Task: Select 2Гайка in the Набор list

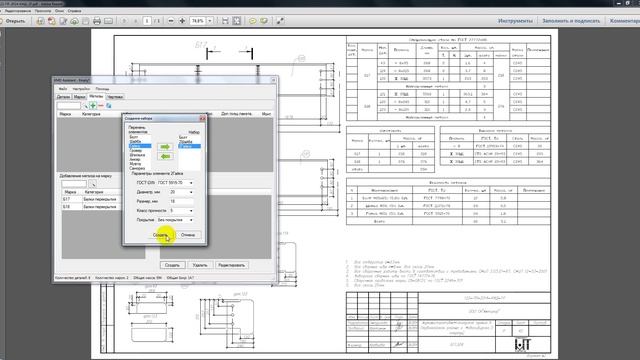Action: coord(189,146)
